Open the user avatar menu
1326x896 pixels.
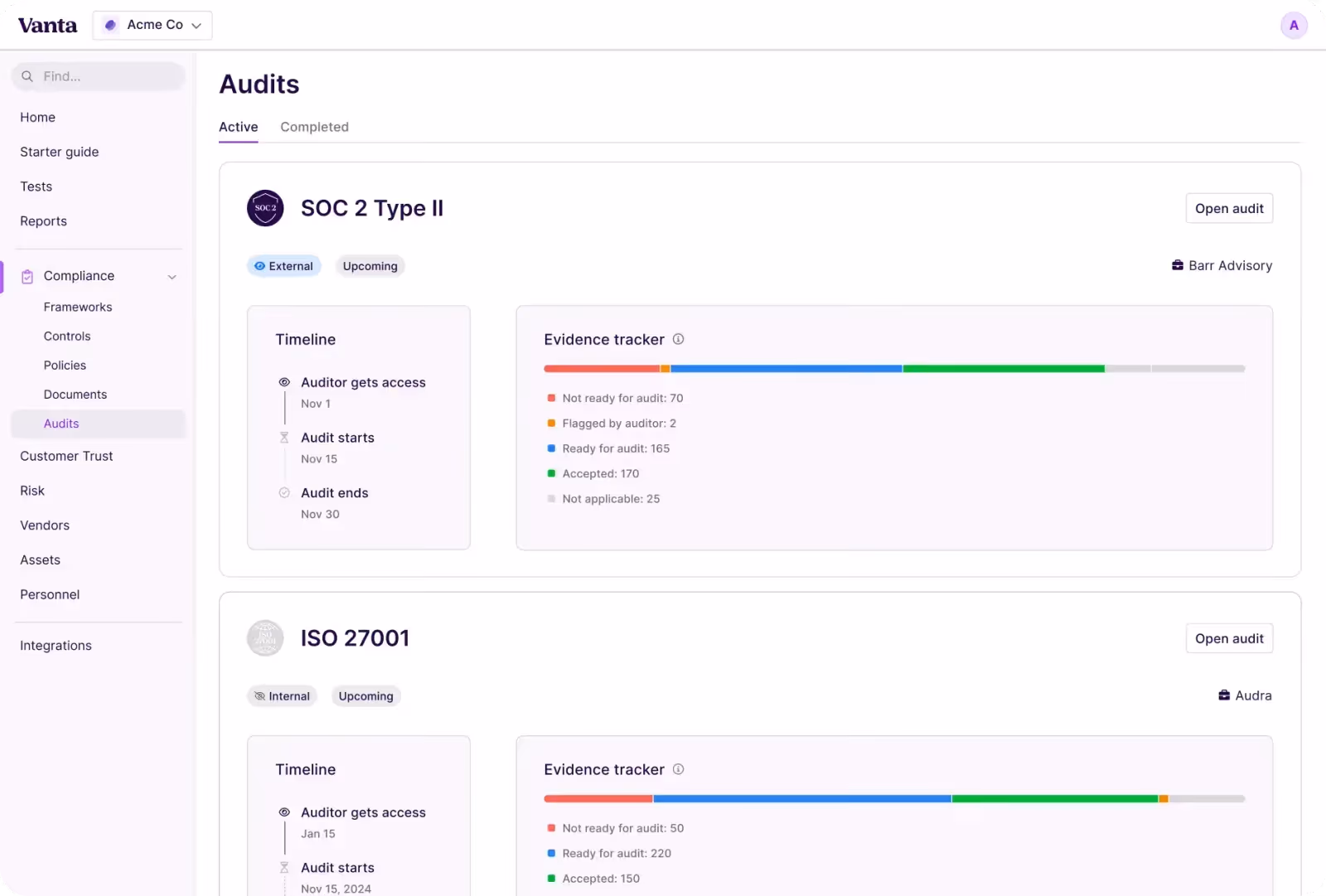pyautogui.click(x=1294, y=25)
